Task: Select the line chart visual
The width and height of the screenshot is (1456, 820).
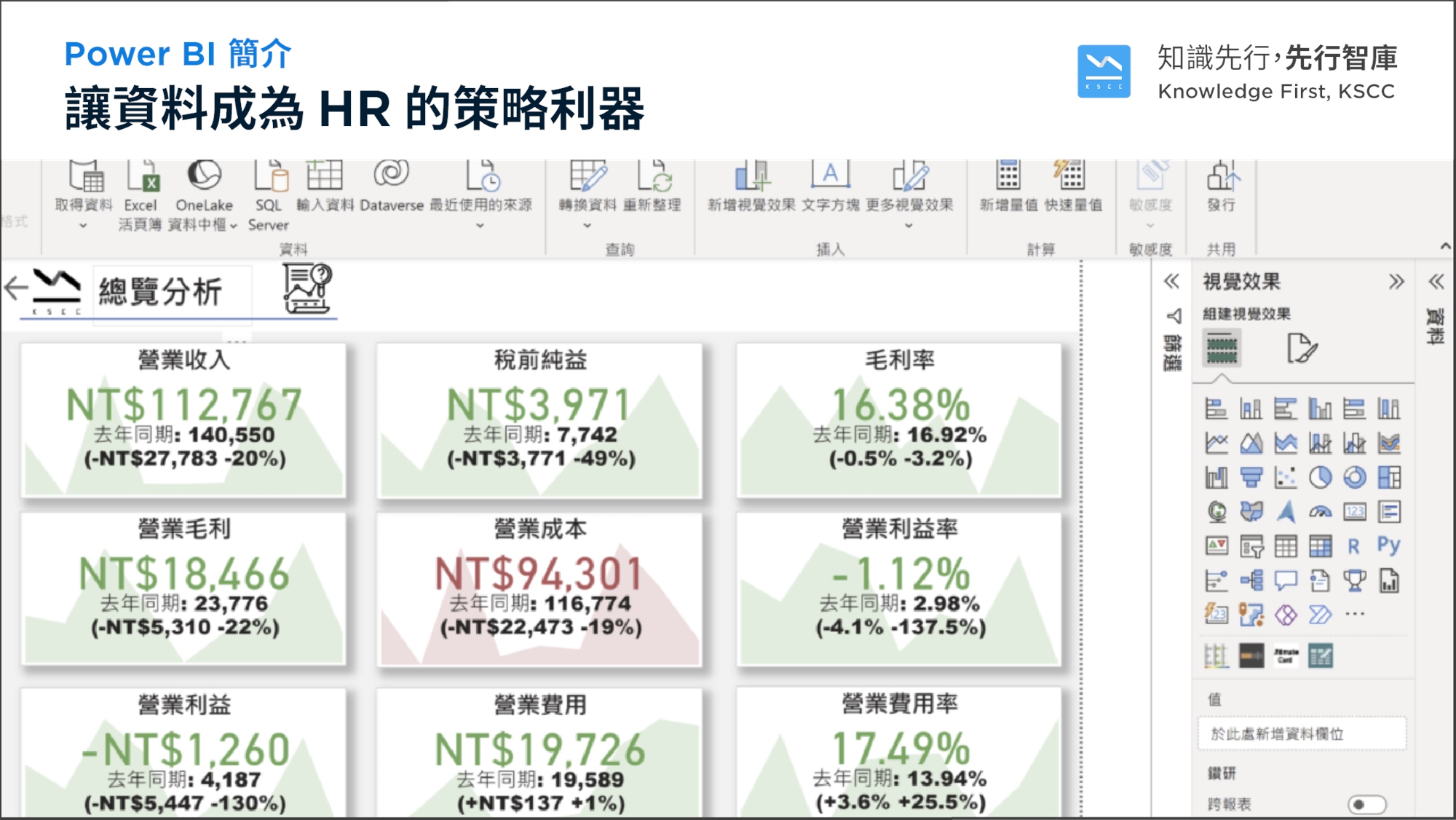Action: pyautogui.click(x=1216, y=443)
